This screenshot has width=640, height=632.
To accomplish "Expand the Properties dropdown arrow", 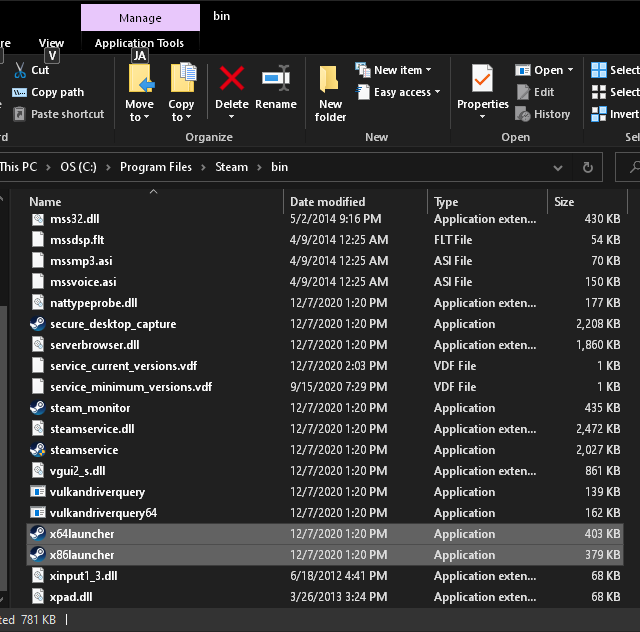I will coord(482,117).
